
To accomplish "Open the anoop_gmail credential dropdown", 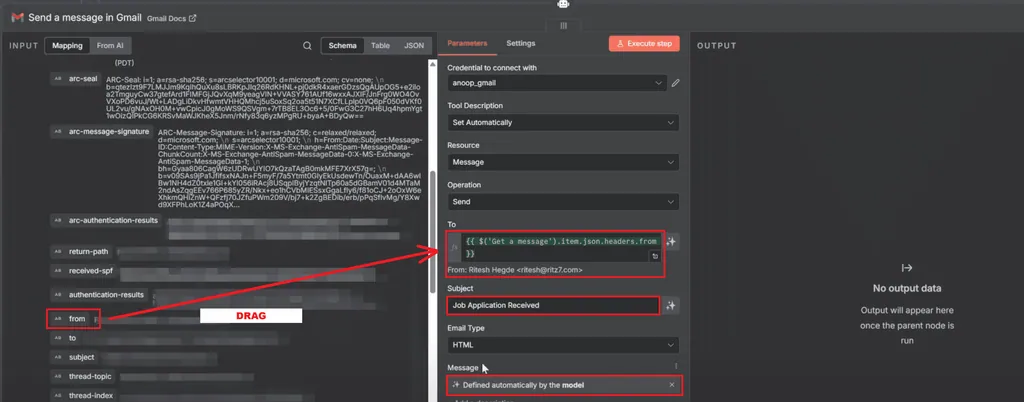I will click(x=558, y=83).
